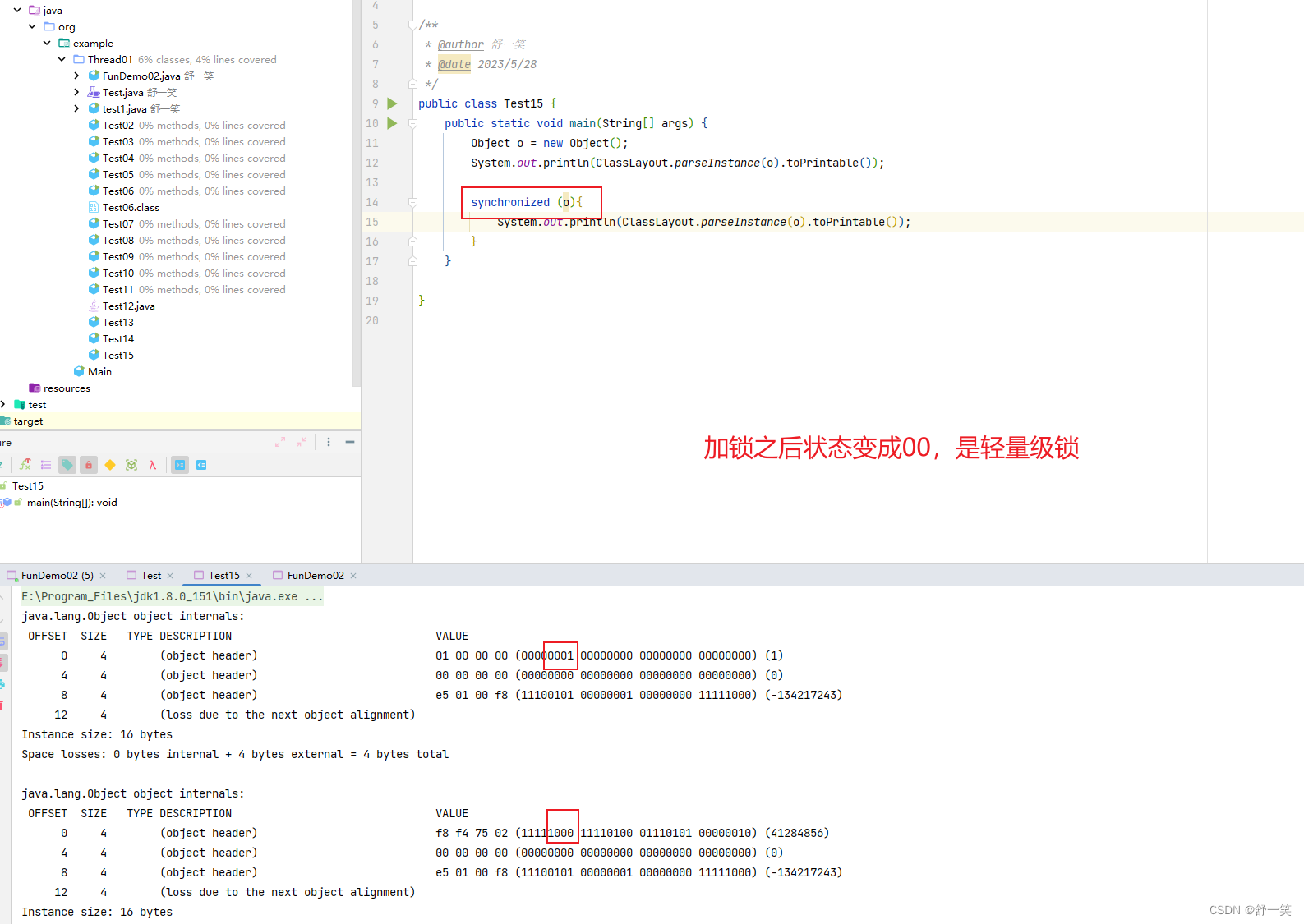Screen dimensions: 1304x924
Task: Toggle soft-wrap in the run console
Action: 2,641
